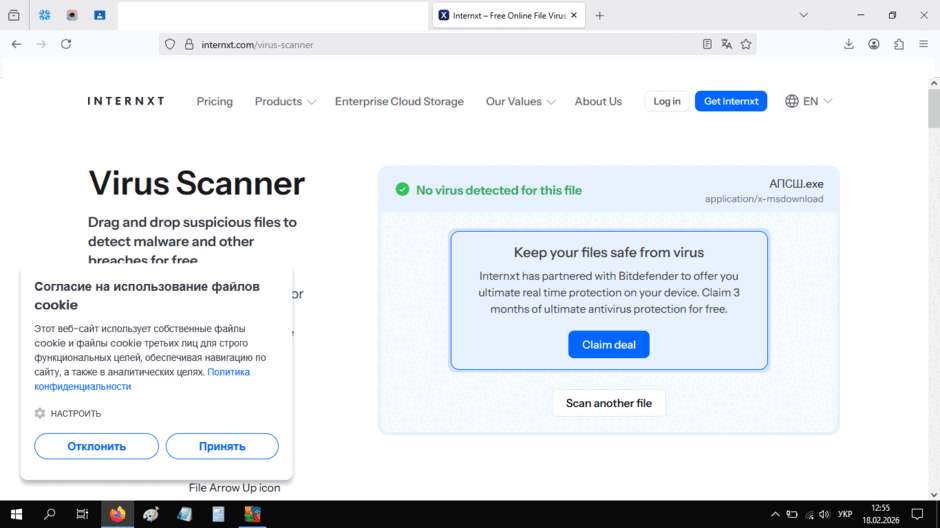The width and height of the screenshot is (940, 528).
Task: Open Firefox View in tab bar
Action: point(14,16)
